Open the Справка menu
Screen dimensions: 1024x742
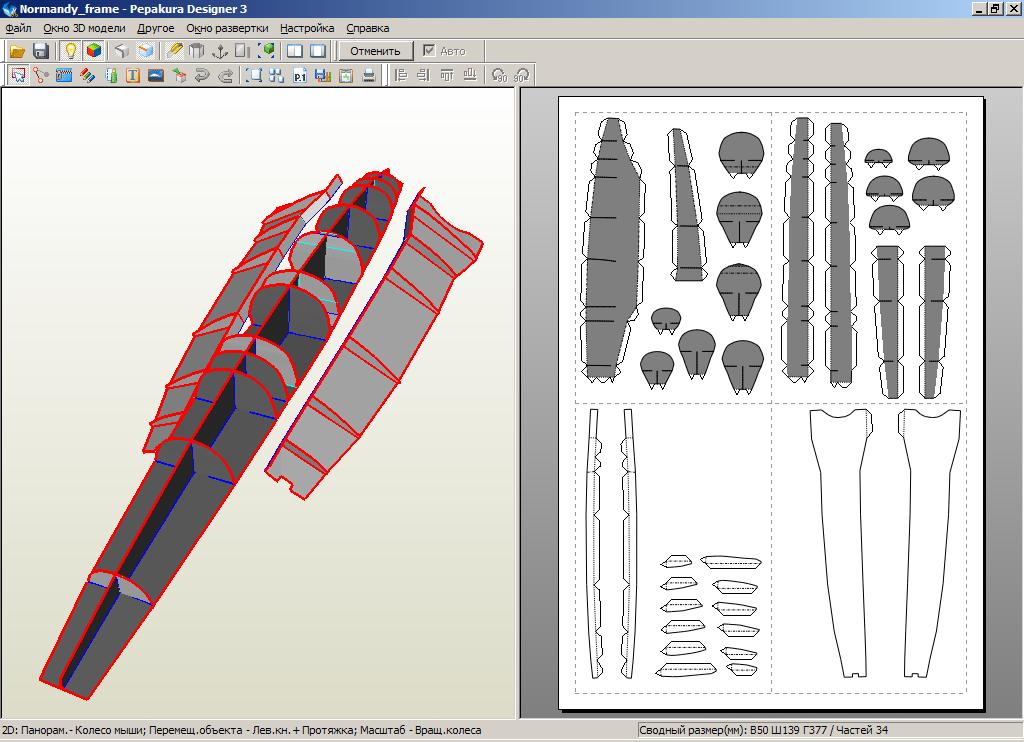click(368, 28)
